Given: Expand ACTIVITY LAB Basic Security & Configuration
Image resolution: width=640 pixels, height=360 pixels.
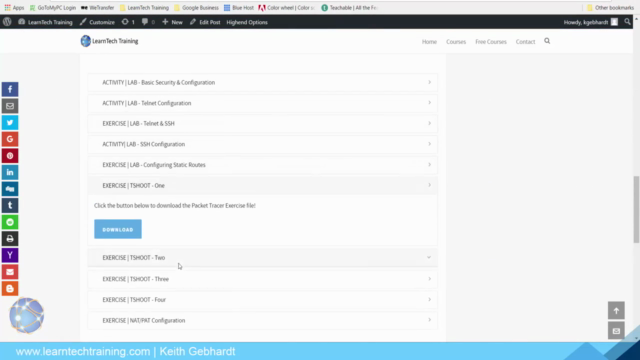Looking at the screenshot, I should [x=262, y=82].
